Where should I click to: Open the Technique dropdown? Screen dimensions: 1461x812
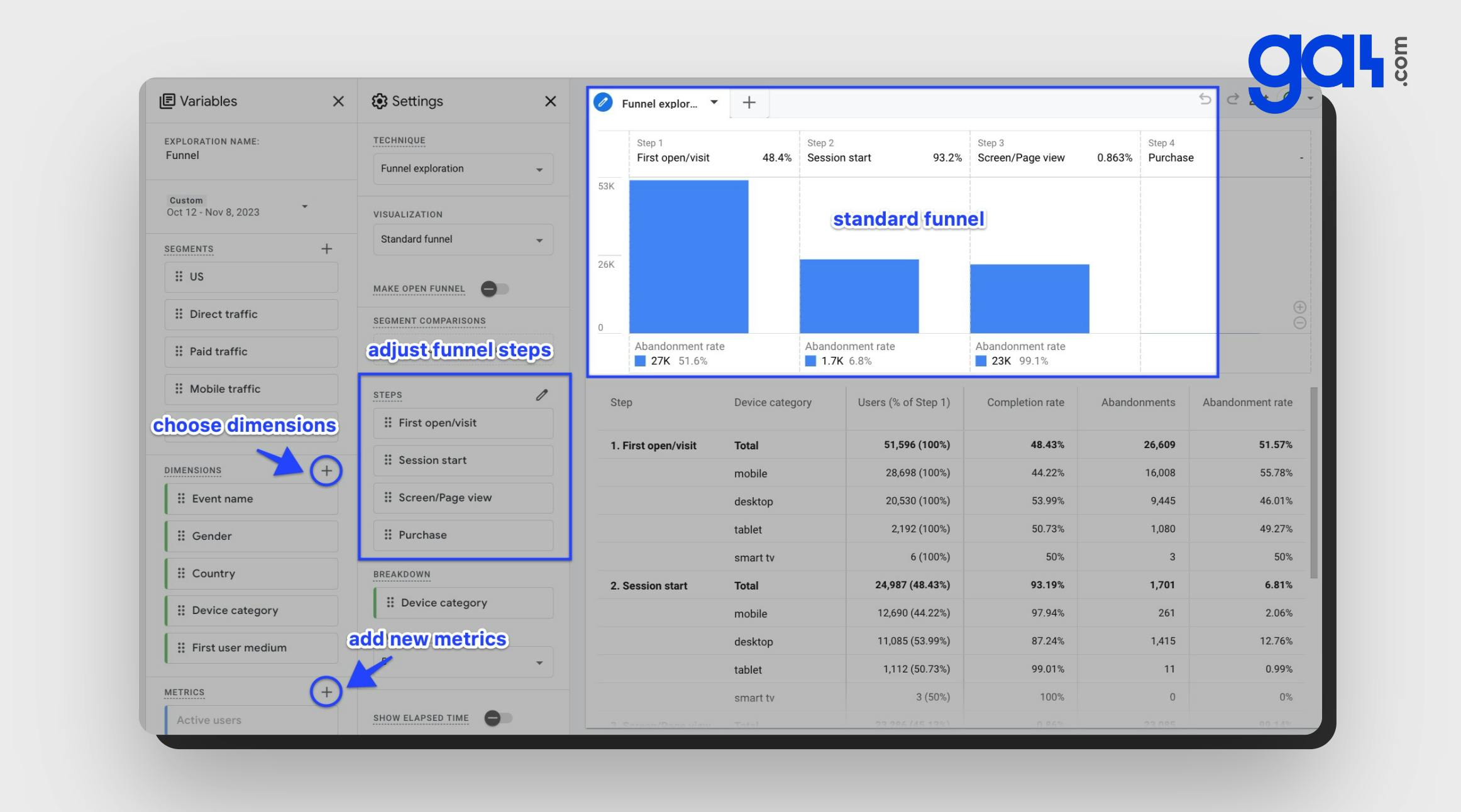[x=463, y=169]
